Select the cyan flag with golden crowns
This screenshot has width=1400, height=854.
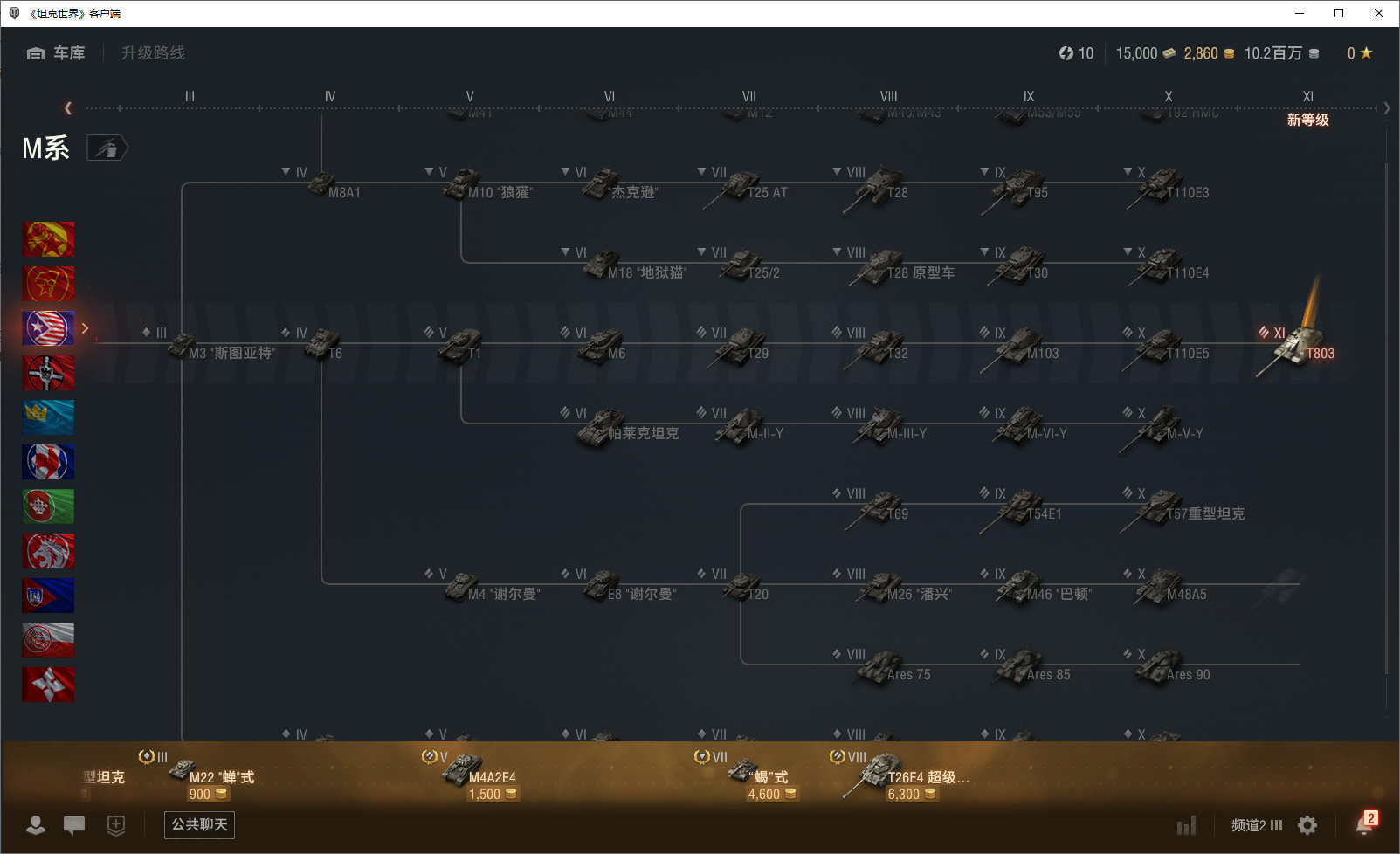pos(48,417)
